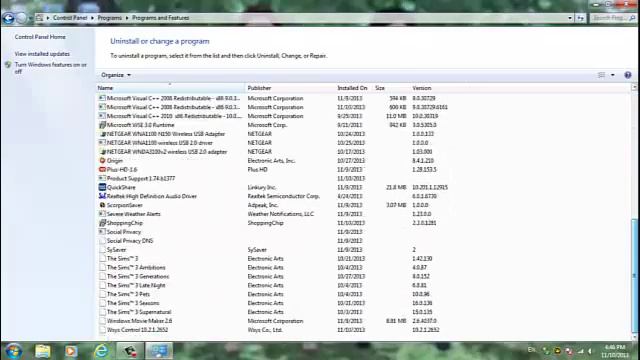Click the vertical scrollbar thumb

click(x=634, y=276)
